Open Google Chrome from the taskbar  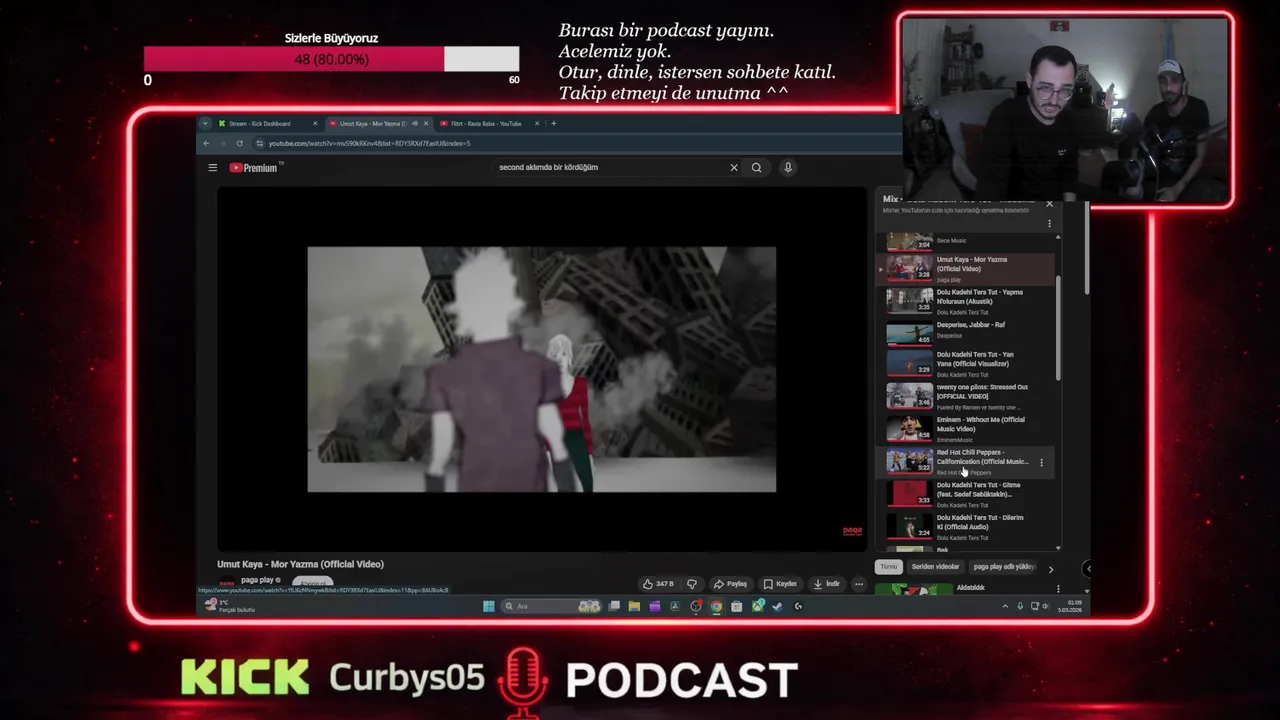coord(716,606)
